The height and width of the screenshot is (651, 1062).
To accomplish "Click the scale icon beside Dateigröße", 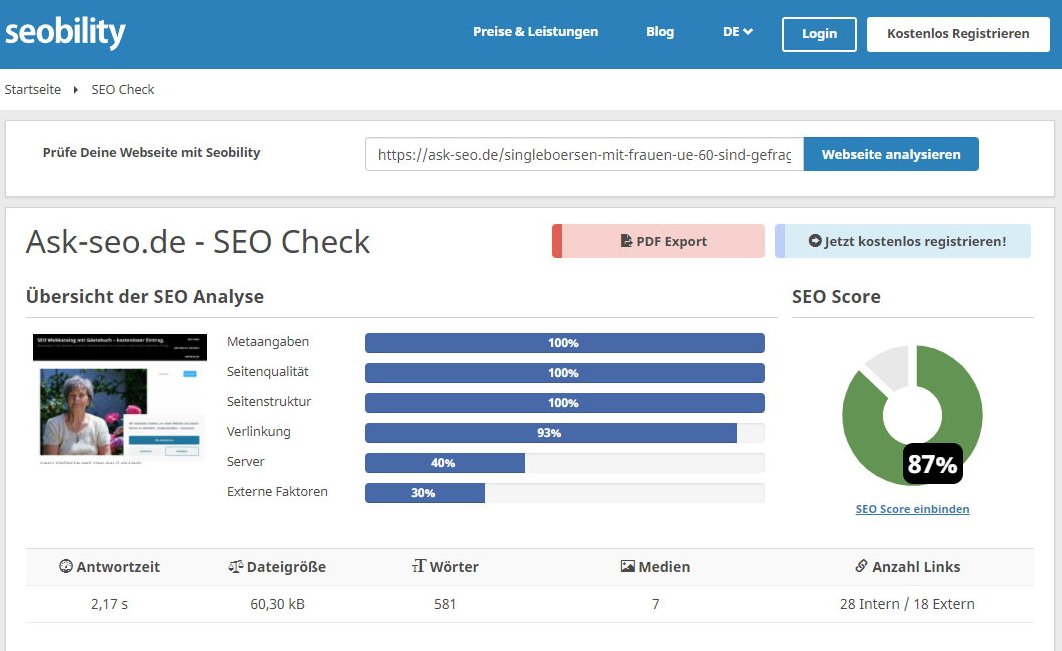I will click(236, 566).
